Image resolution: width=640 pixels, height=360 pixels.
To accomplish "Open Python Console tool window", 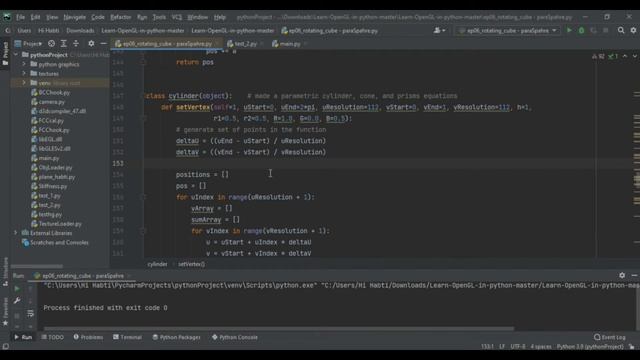I will point(234,337).
